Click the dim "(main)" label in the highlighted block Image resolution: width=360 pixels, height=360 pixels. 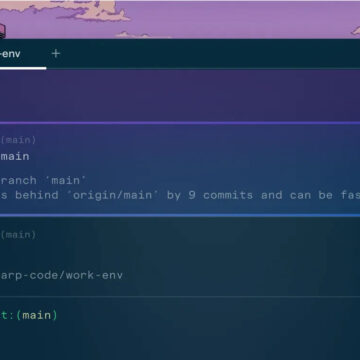pos(18,140)
